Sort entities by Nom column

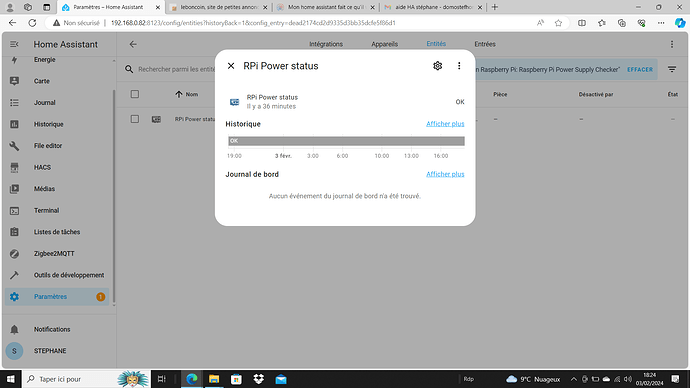pyautogui.click(x=187, y=94)
